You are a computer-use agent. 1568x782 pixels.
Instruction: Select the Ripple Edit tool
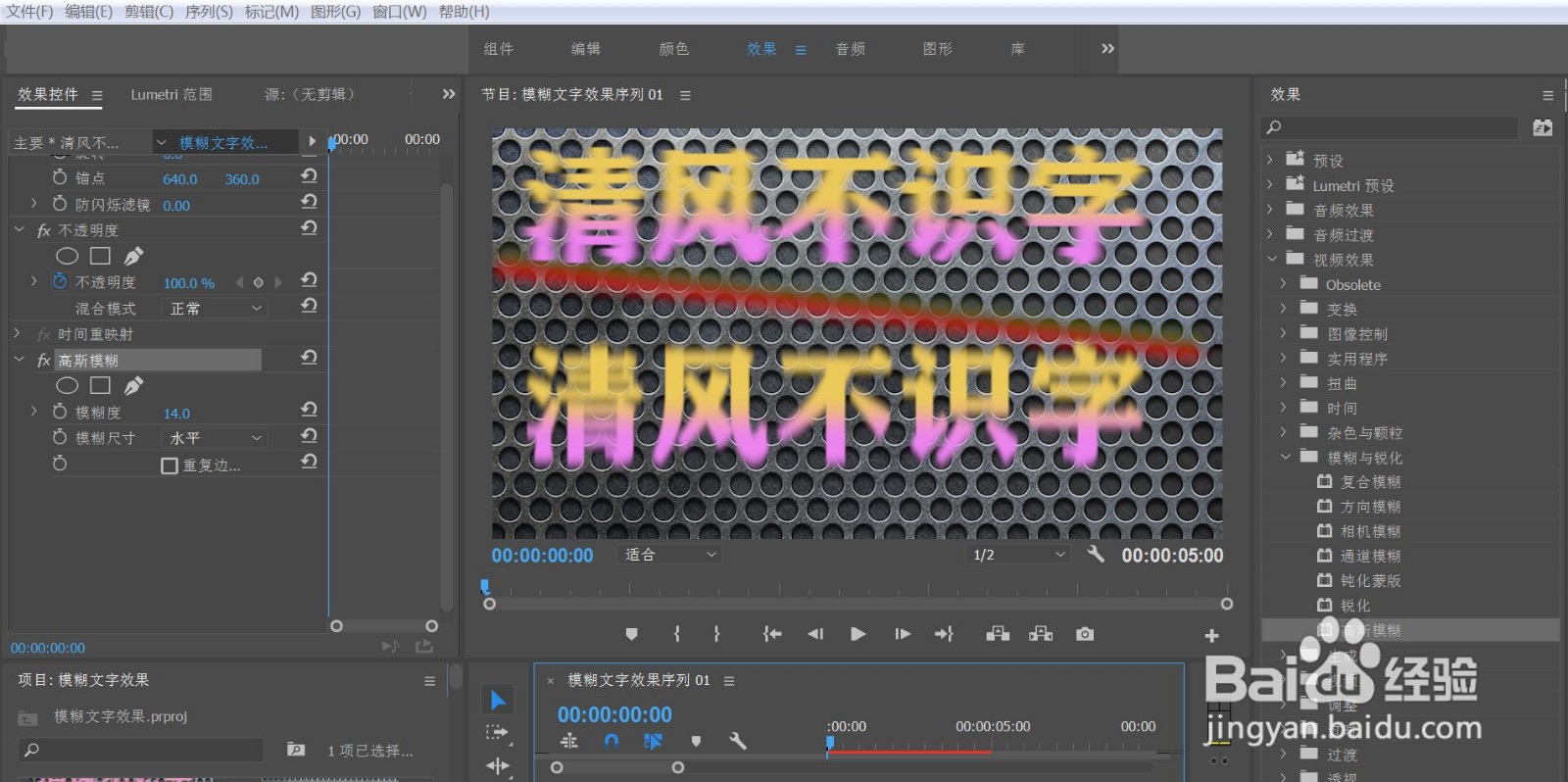(498, 765)
